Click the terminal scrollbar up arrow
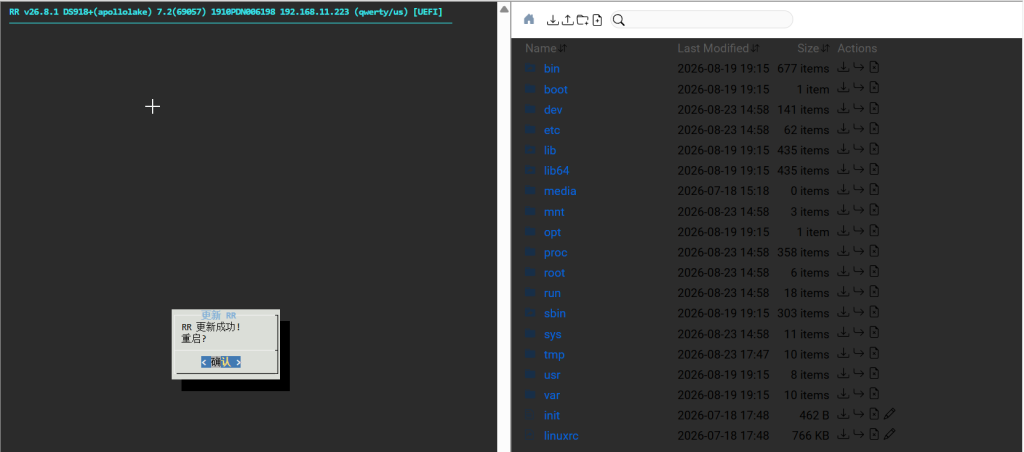 pos(504,8)
